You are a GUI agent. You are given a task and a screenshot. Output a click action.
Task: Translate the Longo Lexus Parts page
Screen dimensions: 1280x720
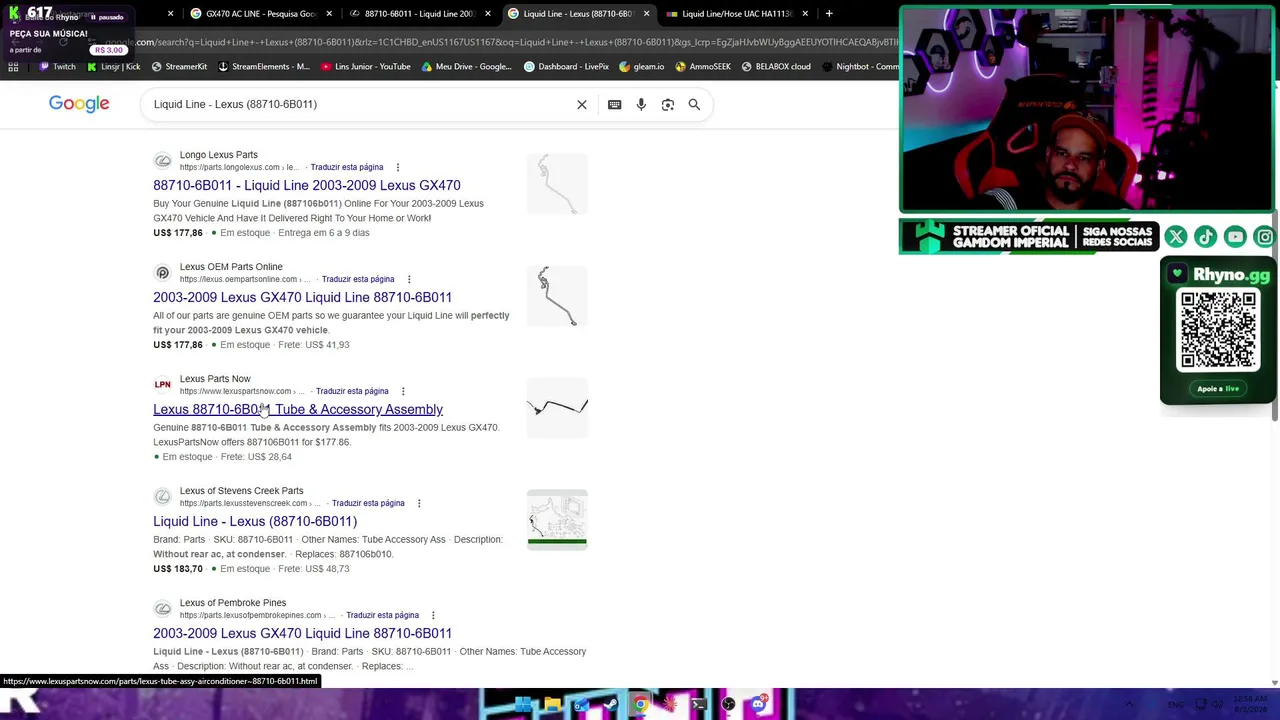[347, 167]
